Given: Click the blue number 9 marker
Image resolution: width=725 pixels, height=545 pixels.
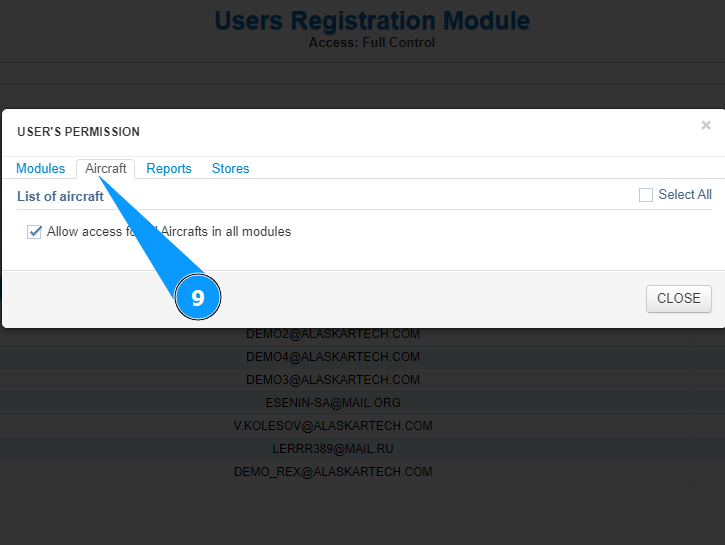Looking at the screenshot, I should tap(197, 298).
